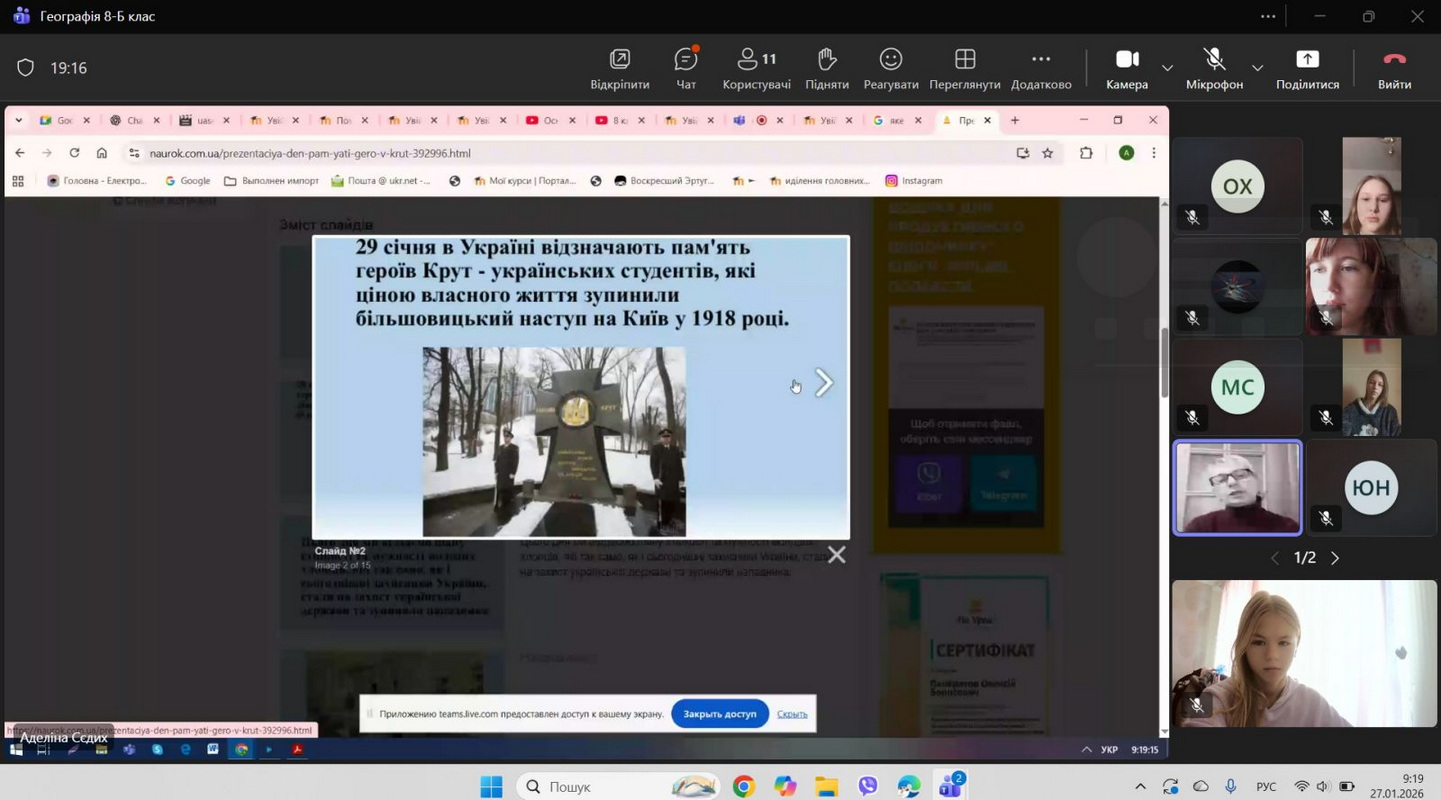Image resolution: width=1441 pixels, height=800 pixels.
Task: Open the Переглянути view options
Action: click(x=964, y=68)
